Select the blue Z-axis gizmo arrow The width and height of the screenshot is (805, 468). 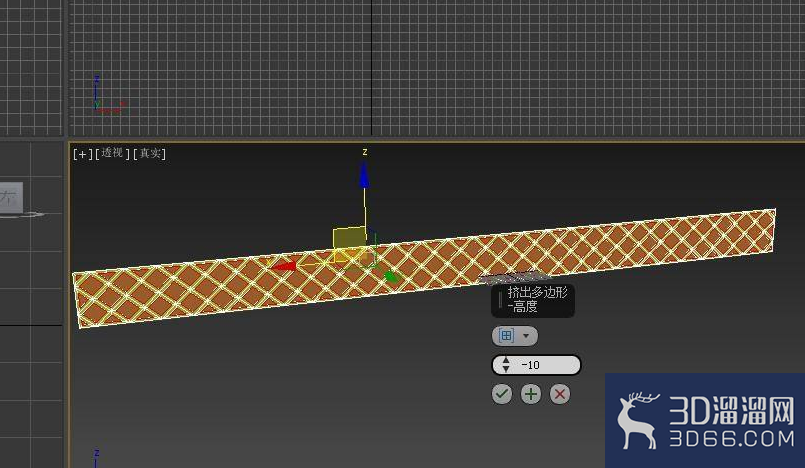364,175
